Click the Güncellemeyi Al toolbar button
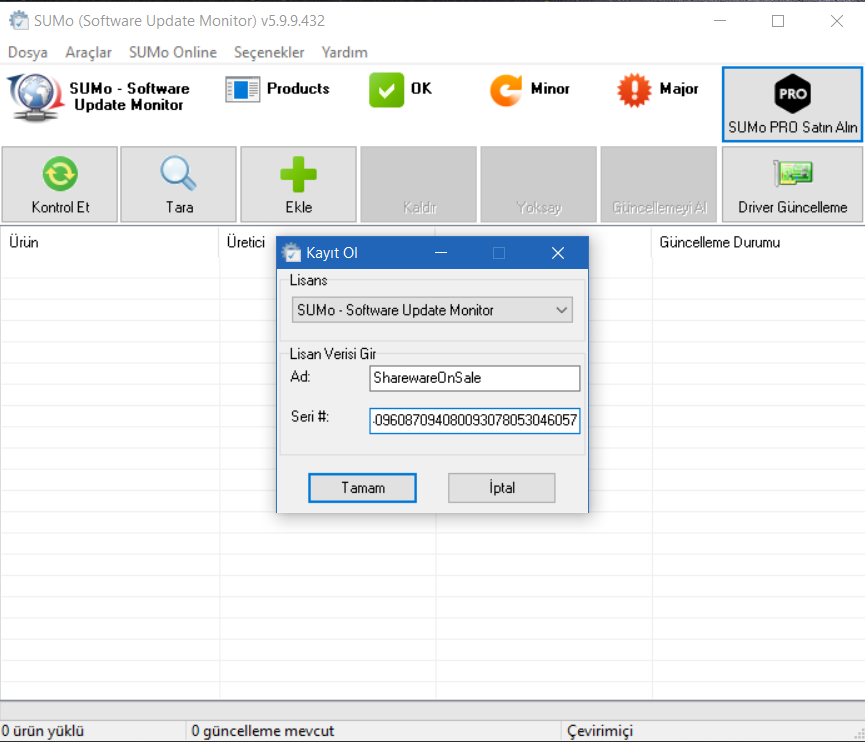865x742 pixels. [658, 184]
